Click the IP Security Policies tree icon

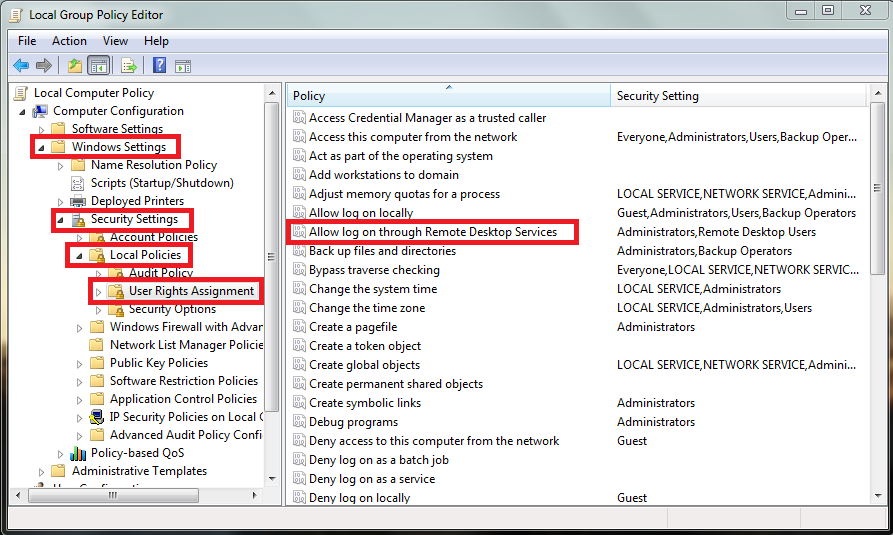97,417
